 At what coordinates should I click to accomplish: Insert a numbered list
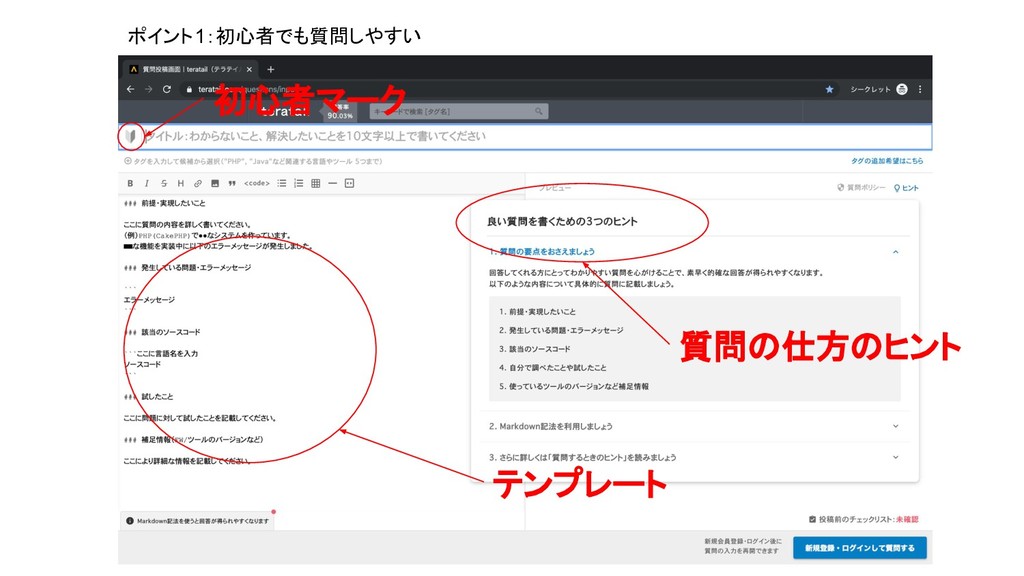point(298,184)
